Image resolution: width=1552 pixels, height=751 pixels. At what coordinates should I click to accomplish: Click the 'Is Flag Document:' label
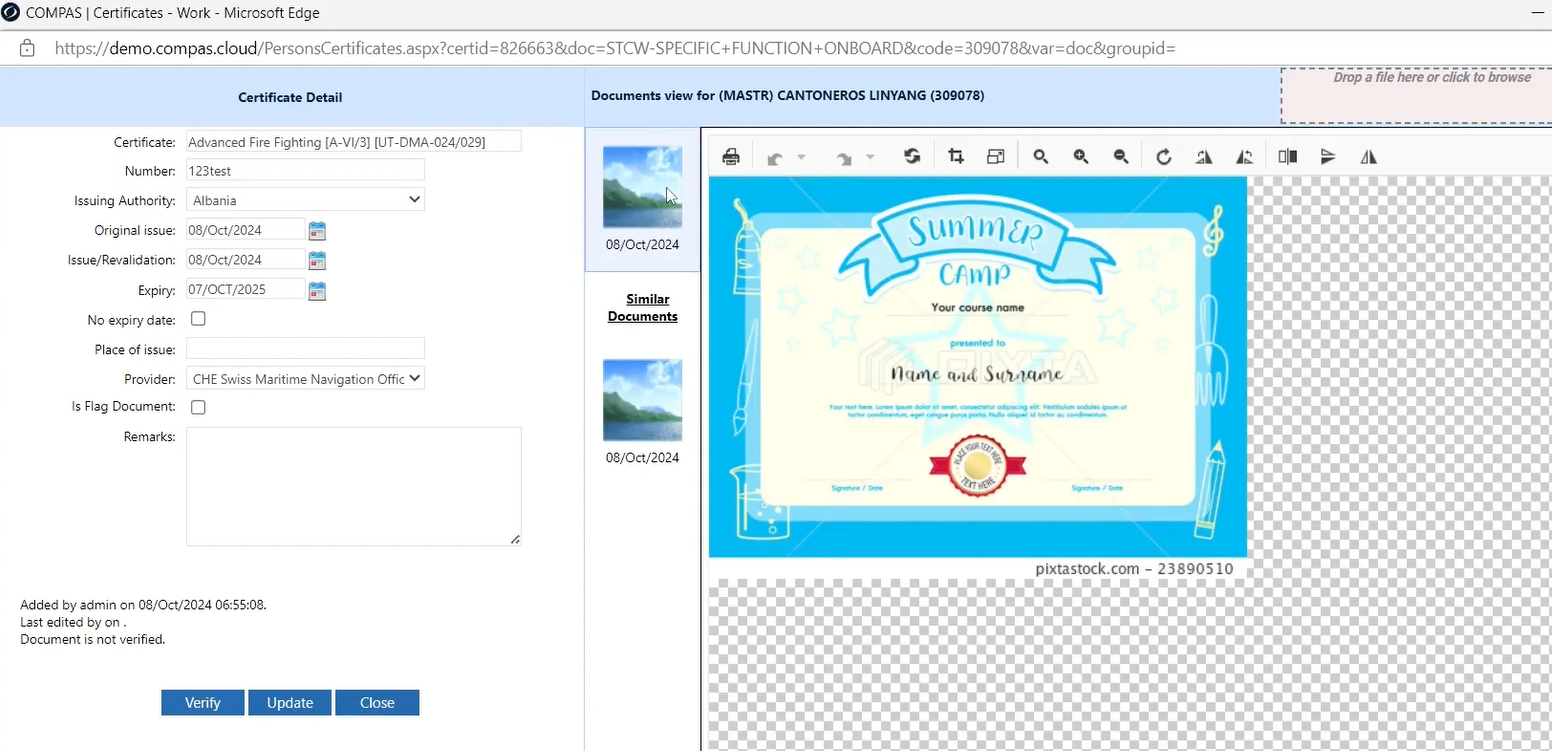point(124,407)
